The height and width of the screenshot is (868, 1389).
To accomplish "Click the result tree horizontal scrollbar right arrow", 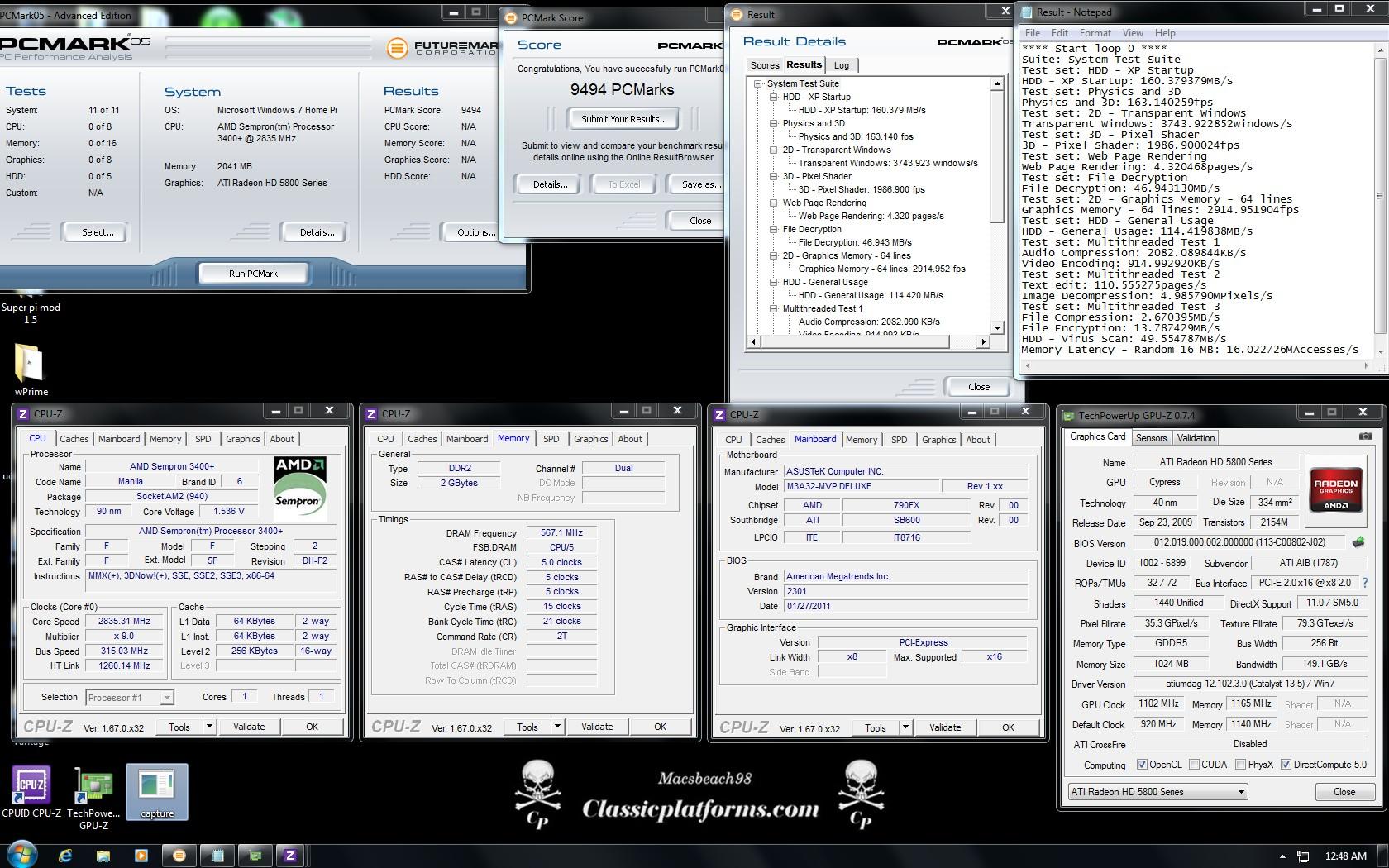I will coord(983,341).
